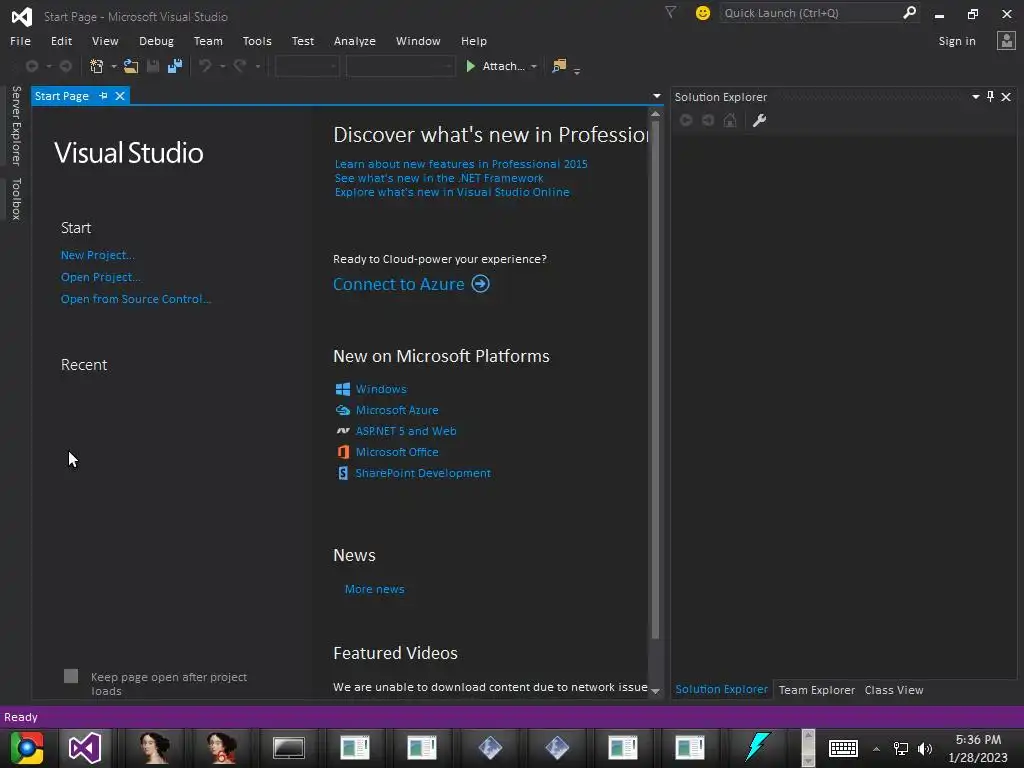Click the Microsoft Office link
Screen dimensions: 1024x768
(397, 452)
